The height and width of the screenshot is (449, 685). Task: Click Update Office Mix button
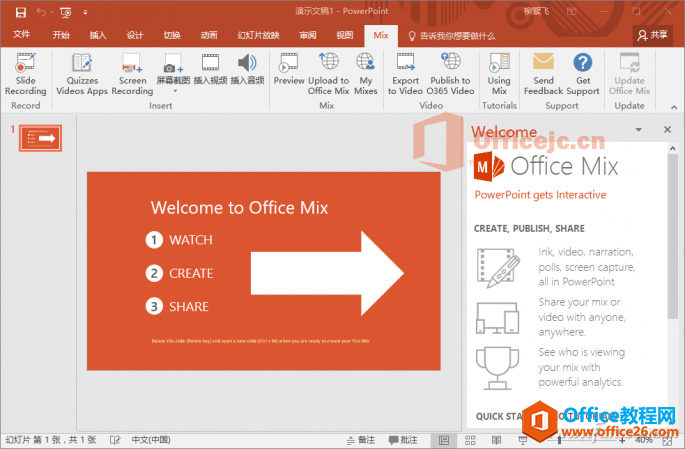[x=630, y=74]
